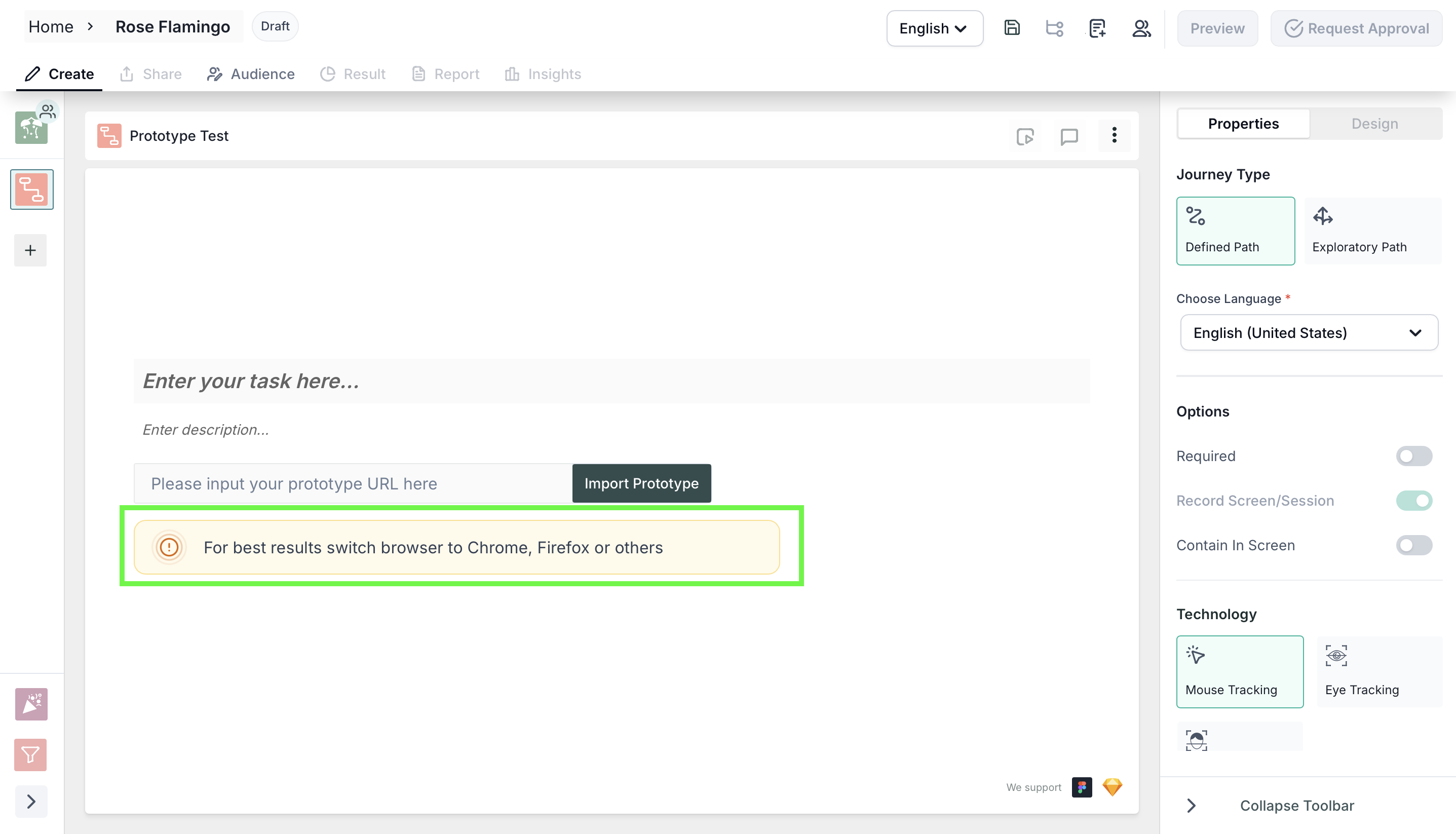The width and height of the screenshot is (1456, 834).
Task: Go to Home breadcrumb link
Action: pyautogui.click(x=51, y=26)
